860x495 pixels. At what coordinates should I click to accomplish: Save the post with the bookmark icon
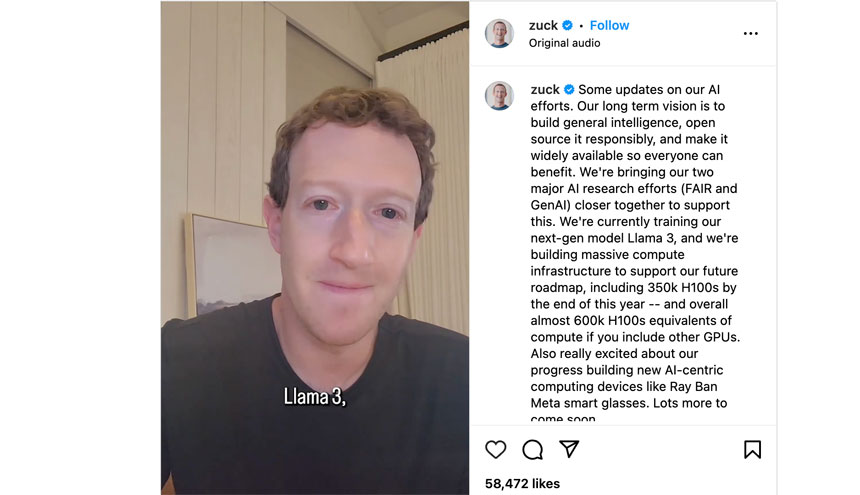tap(752, 450)
